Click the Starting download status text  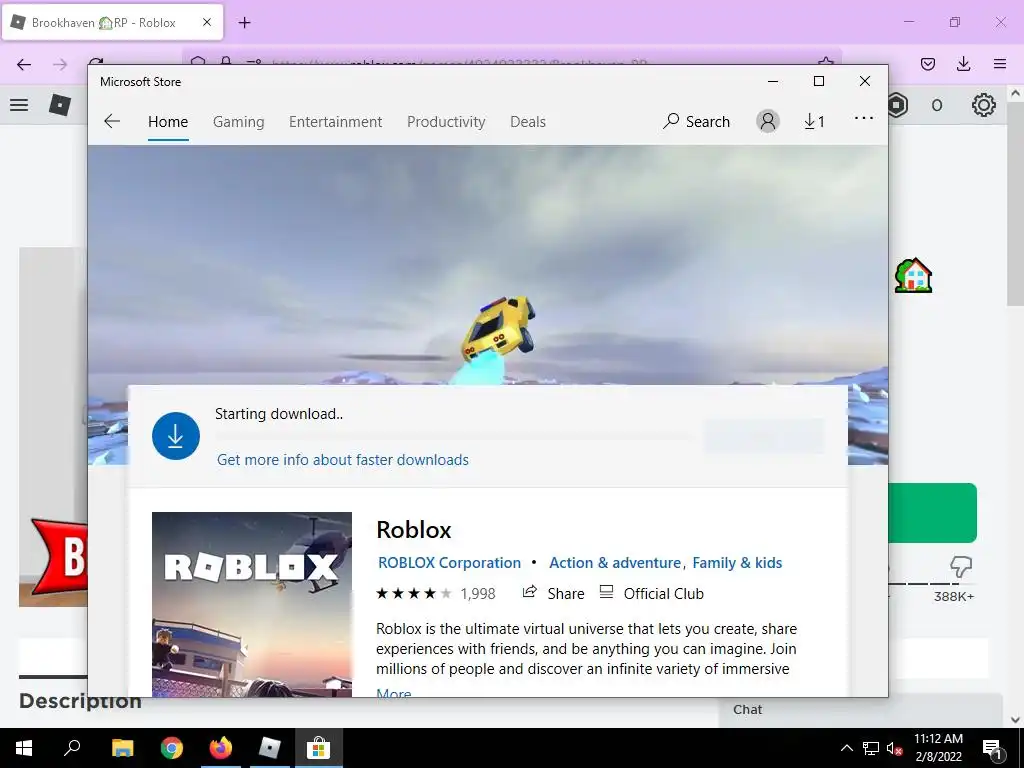[279, 414]
